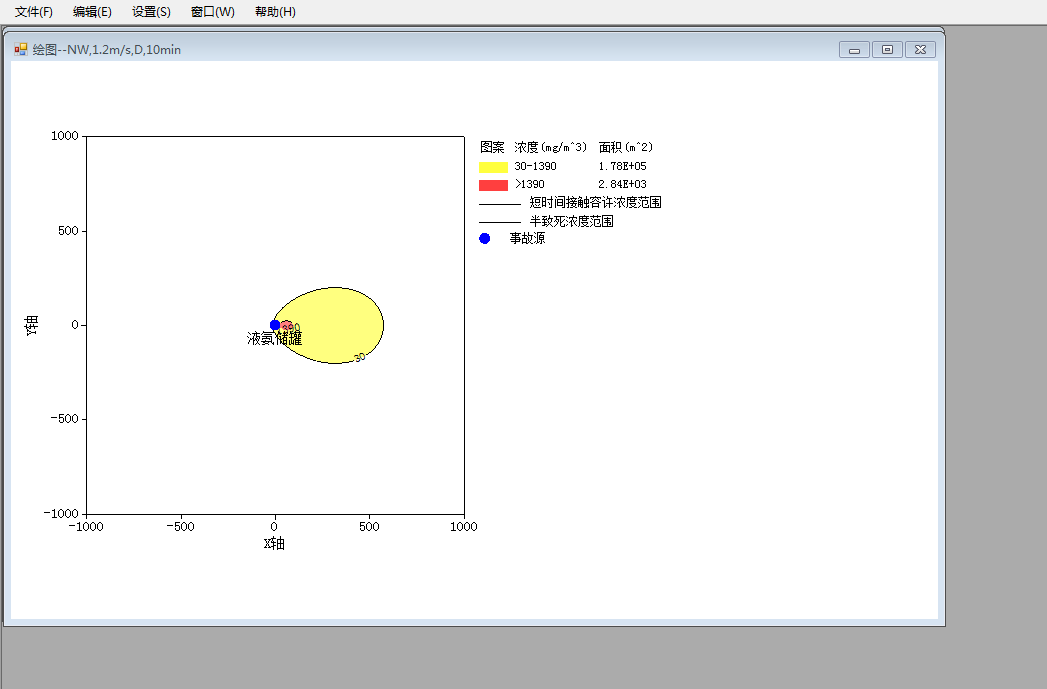Click the 面积(m^2) column header
Viewport: 1047px width, 689px height.
coord(626,147)
